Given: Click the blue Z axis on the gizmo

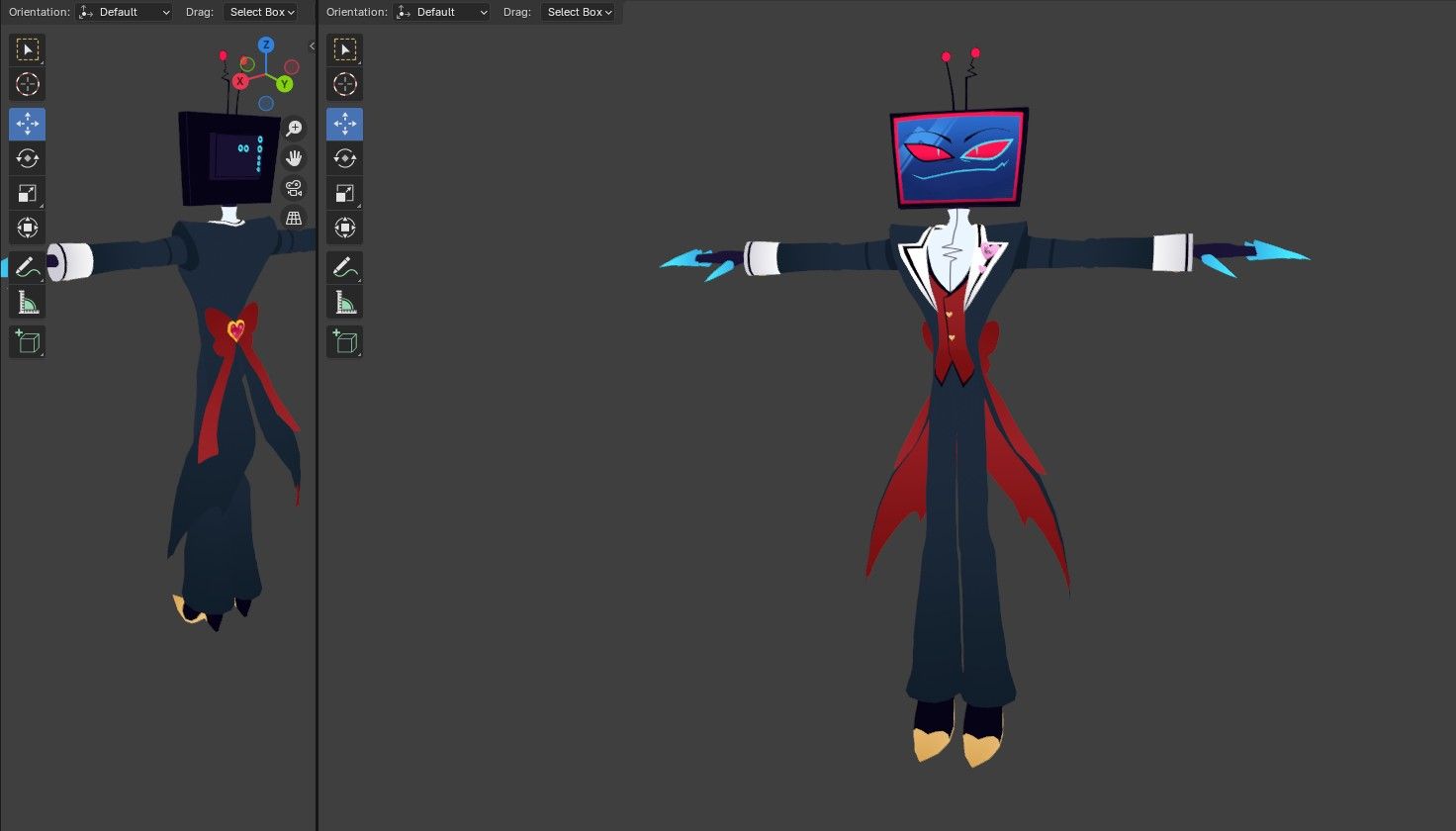Looking at the screenshot, I should (x=266, y=46).
